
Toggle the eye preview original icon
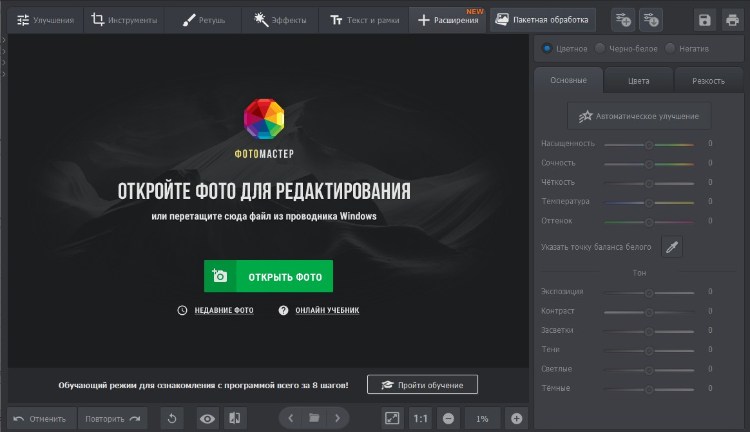[207, 418]
